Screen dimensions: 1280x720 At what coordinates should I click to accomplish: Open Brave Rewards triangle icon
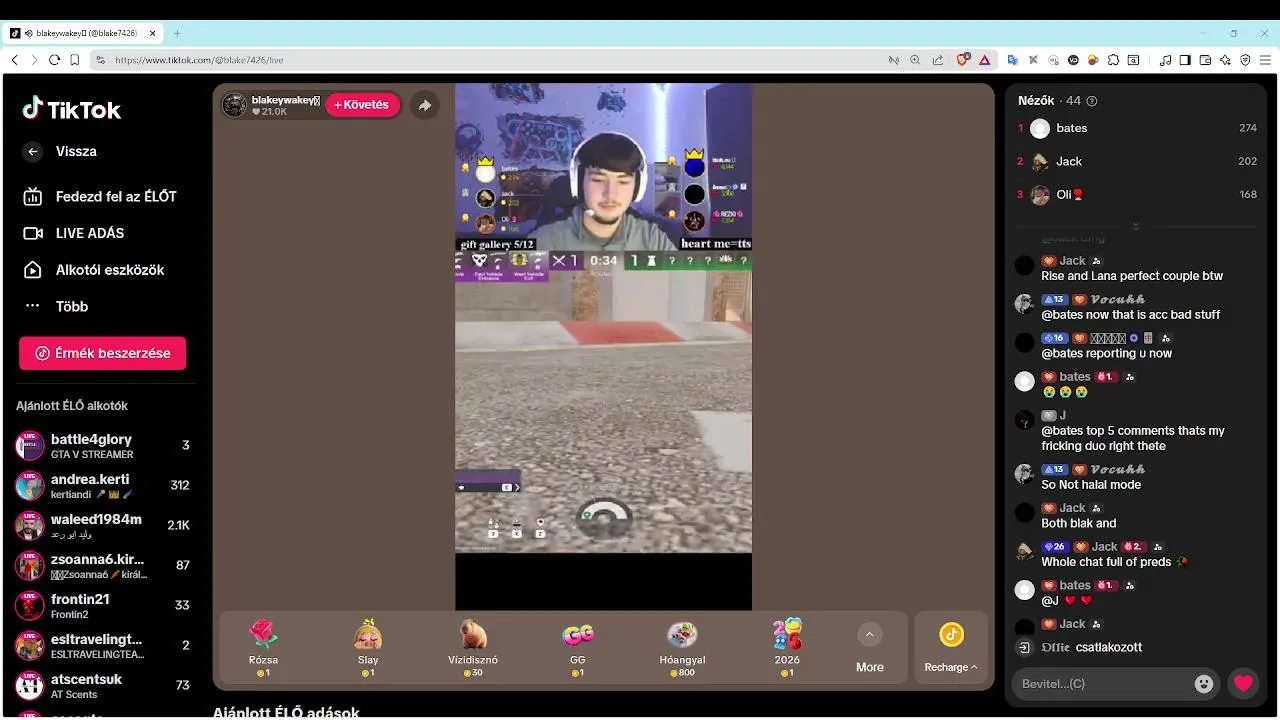click(x=985, y=60)
